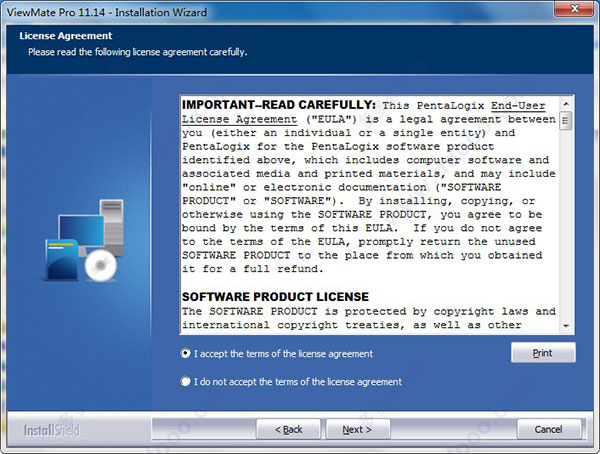Click the "ViewMate Pro 11.14 - Installation Wizard" title

pos(107,12)
